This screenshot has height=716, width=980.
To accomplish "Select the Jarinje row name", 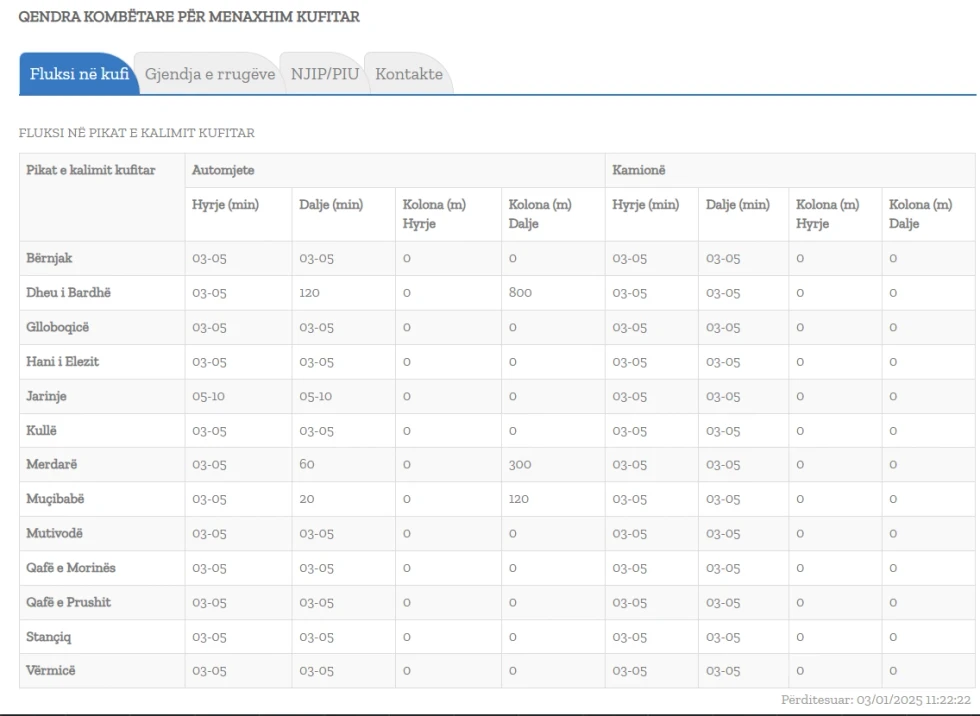I will pos(46,396).
